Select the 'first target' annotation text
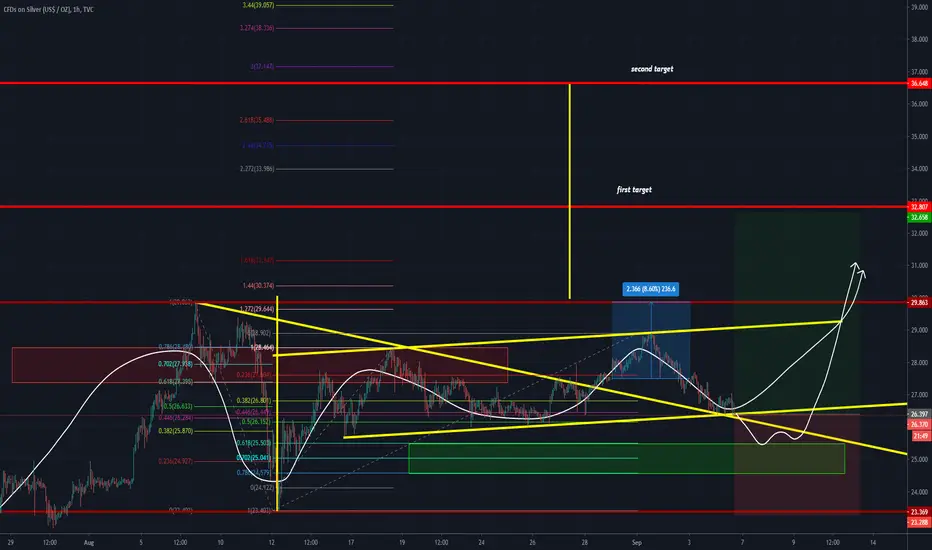Image resolution: width=932 pixels, height=550 pixels. pos(634,190)
